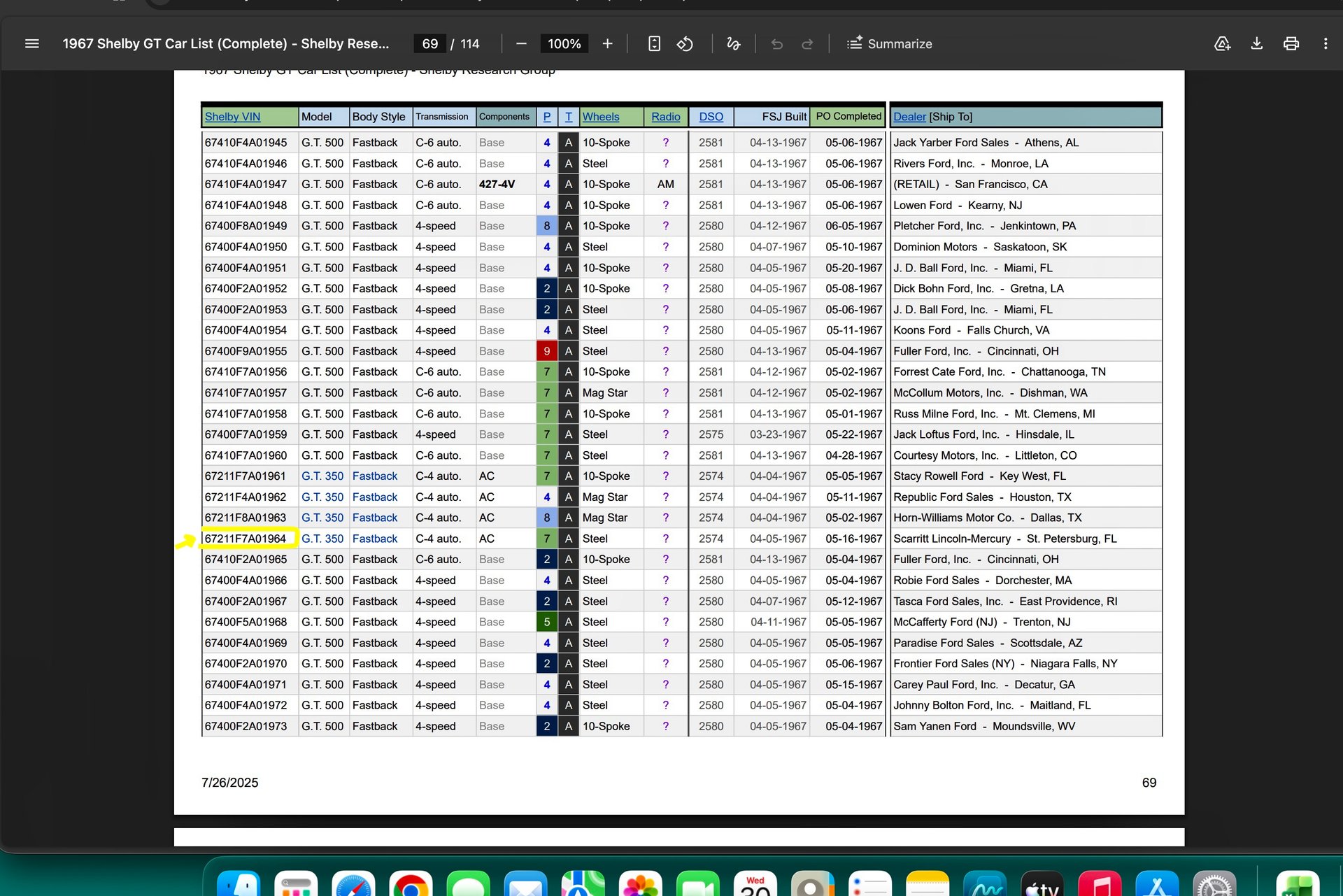The width and height of the screenshot is (1343, 896).
Task: Open the Dealer header link
Action: coord(909,117)
